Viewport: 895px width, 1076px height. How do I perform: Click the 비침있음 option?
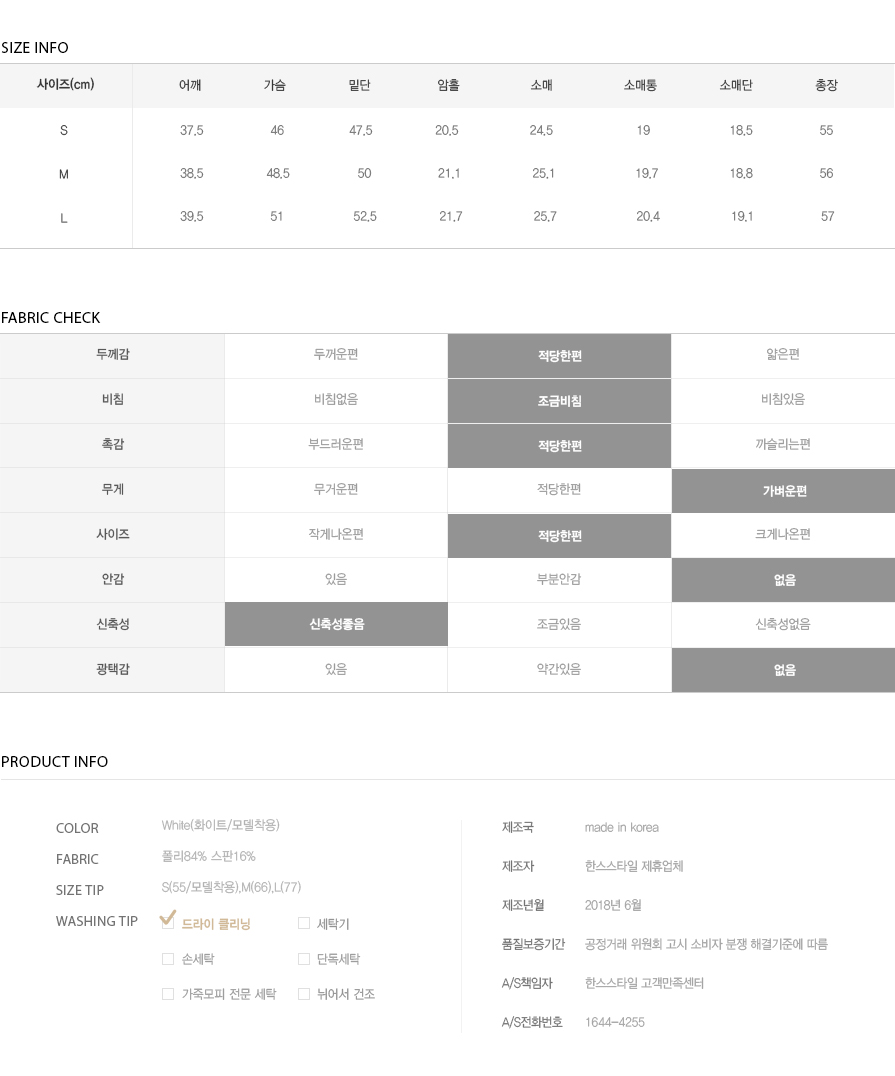783,399
